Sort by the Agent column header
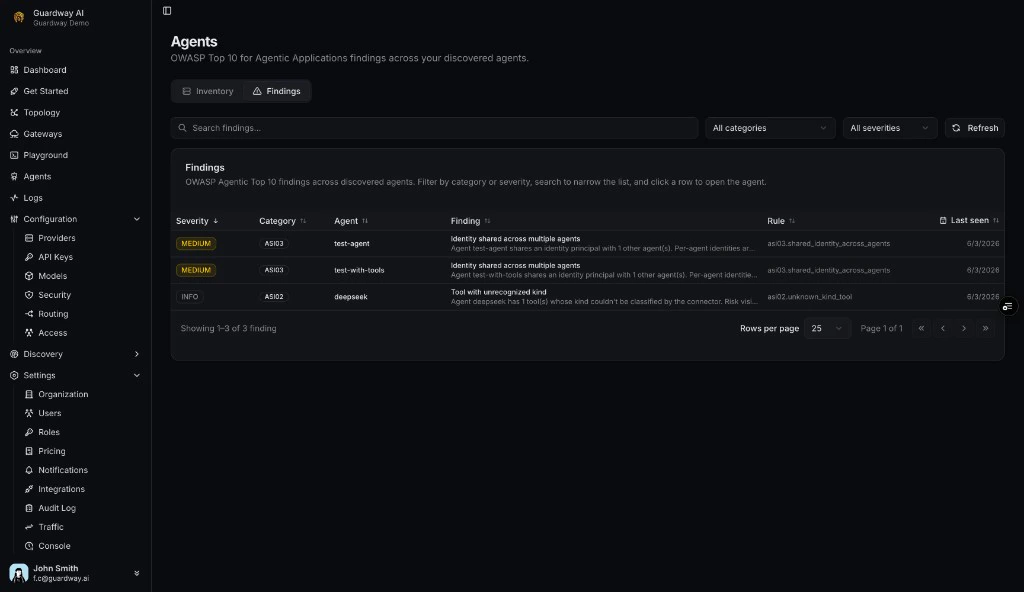The width and height of the screenshot is (1024, 592). pos(351,221)
